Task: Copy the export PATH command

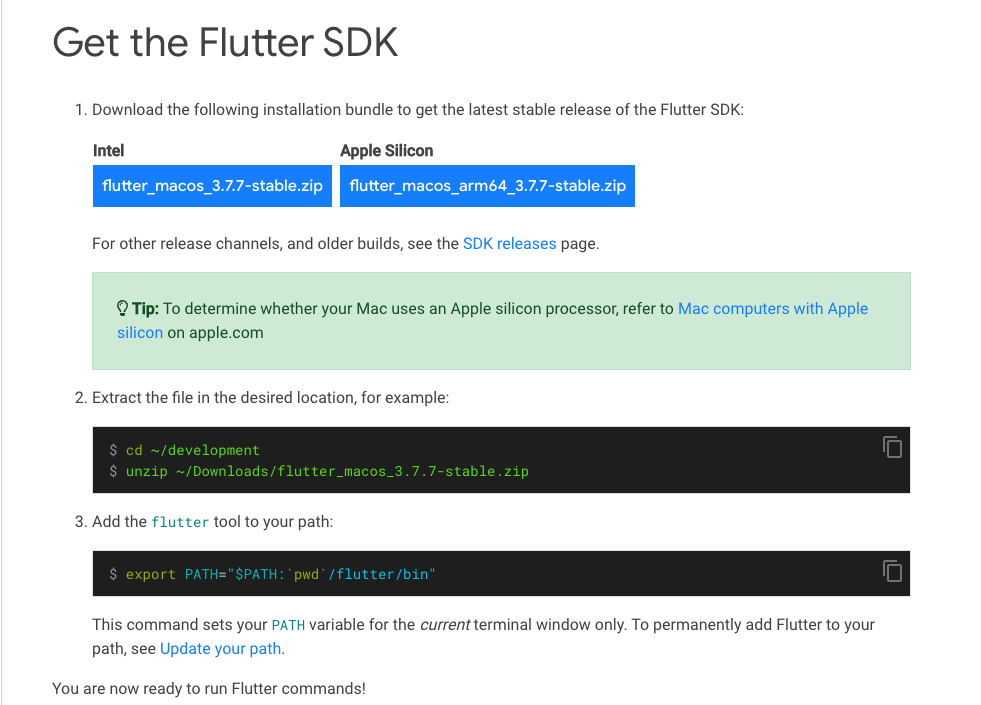Action: click(892, 571)
